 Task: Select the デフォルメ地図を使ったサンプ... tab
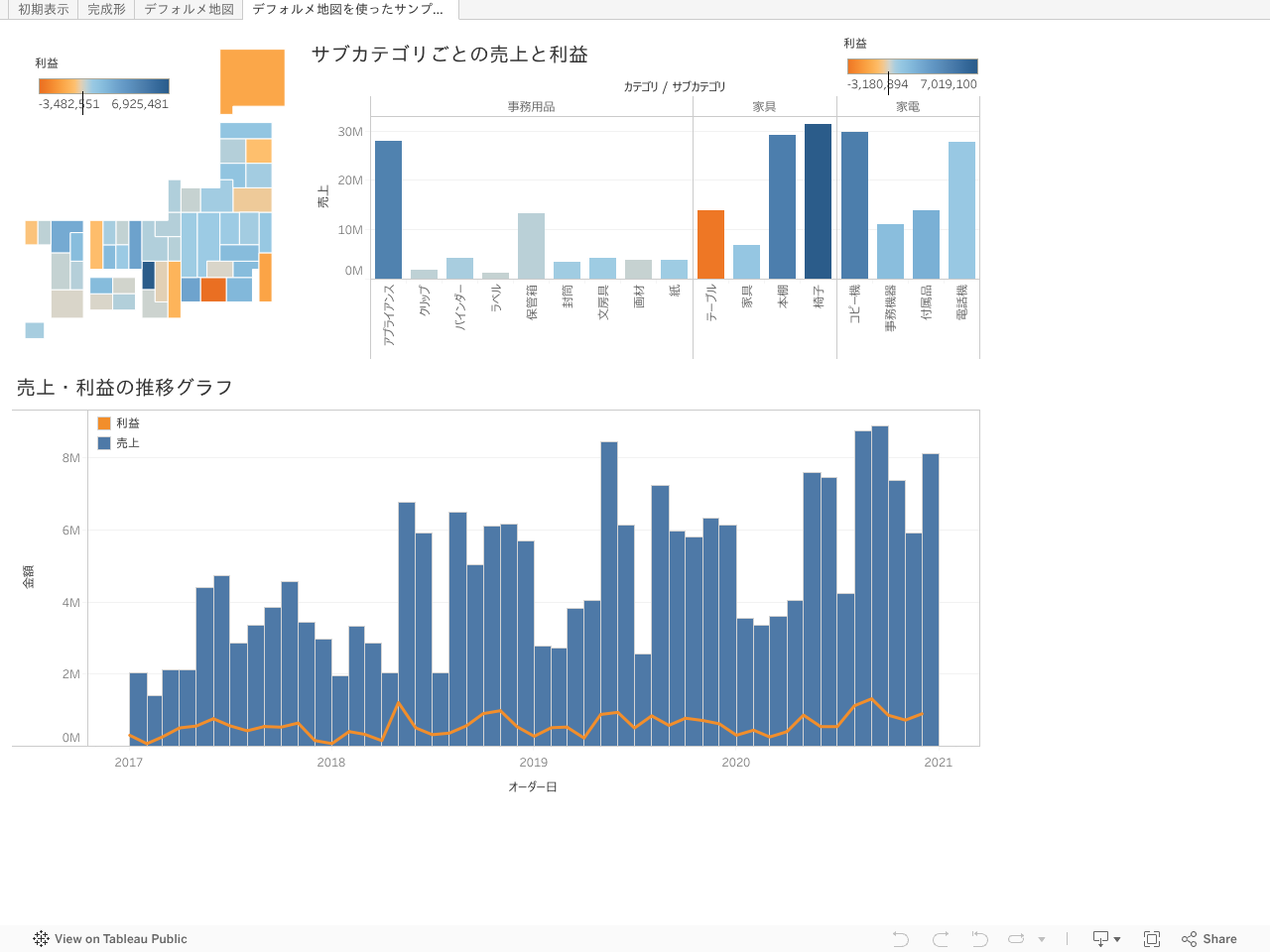[x=348, y=9]
